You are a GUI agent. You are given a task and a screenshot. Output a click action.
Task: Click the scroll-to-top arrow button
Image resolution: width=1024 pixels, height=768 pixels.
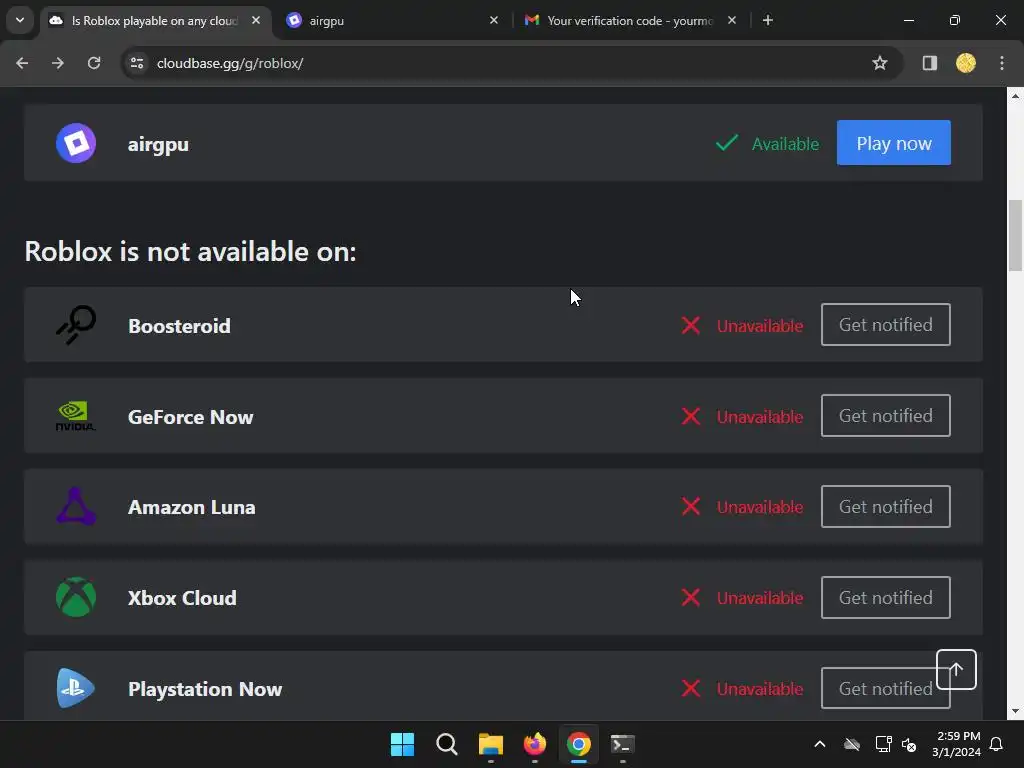click(x=956, y=669)
